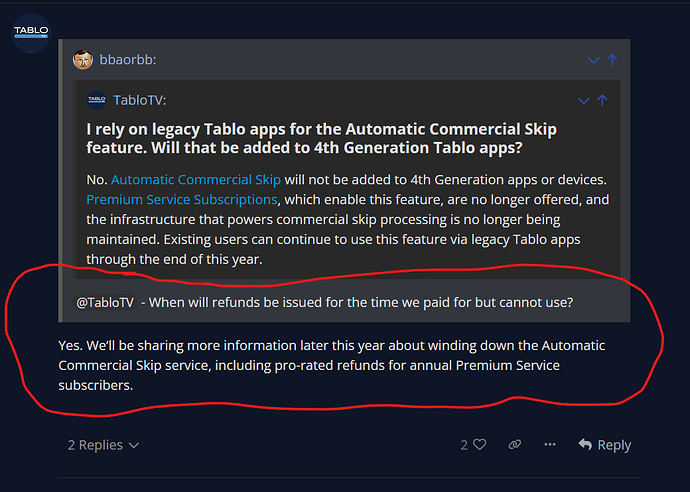
Task: Click the Reply button
Action: tap(605, 445)
